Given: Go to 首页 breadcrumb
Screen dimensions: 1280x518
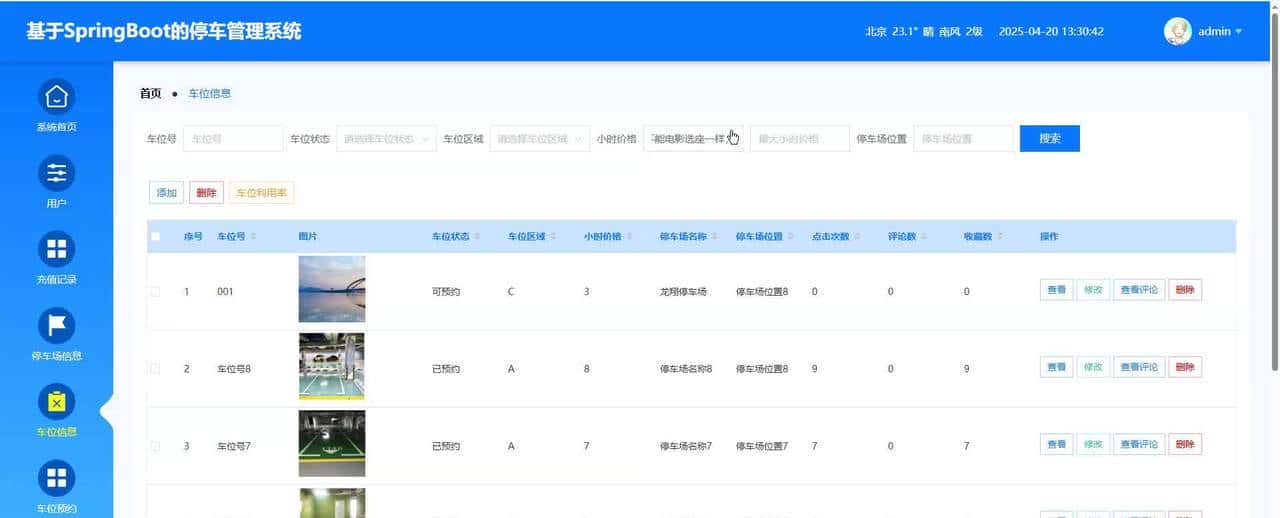Looking at the screenshot, I should click(150, 93).
